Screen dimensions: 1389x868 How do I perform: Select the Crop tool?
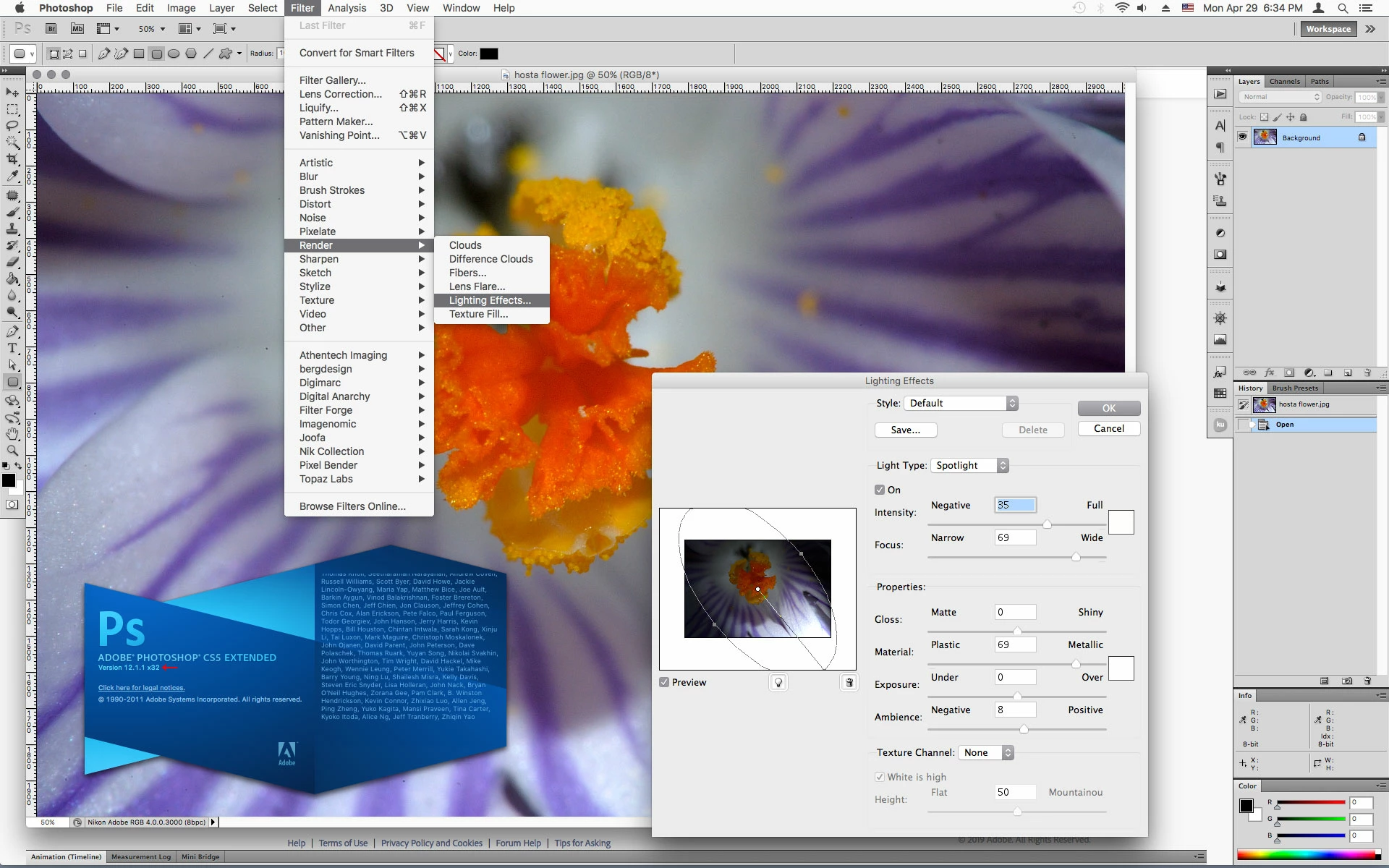coord(12,159)
